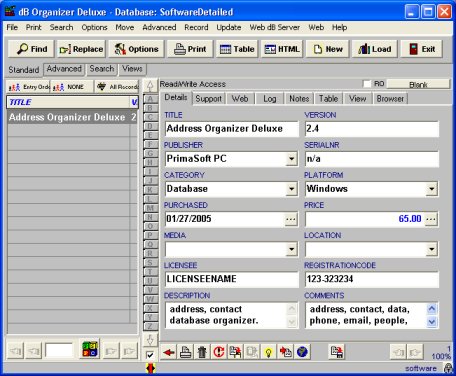456x376 pixels.
Task: Click the Options toolbar button with tools icon
Action: pyautogui.click(x=136, y=49)
